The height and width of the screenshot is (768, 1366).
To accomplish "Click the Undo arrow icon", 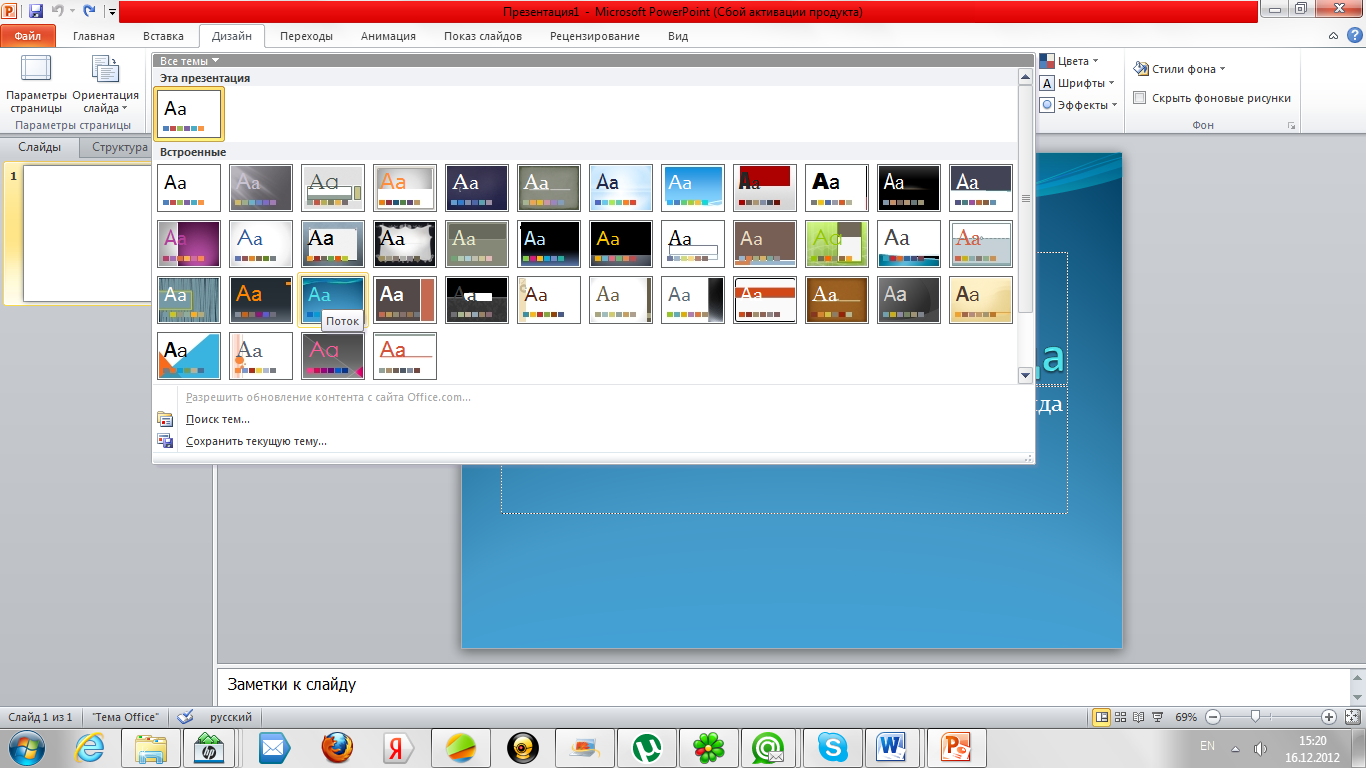I will click(x=58, y=12).
